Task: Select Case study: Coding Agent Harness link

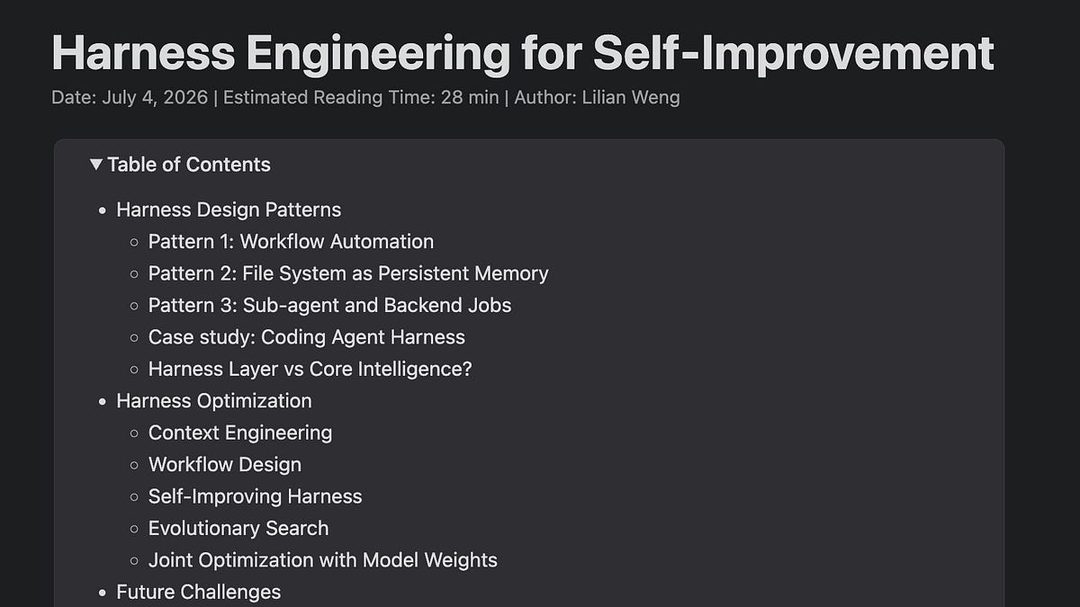Action: click(307, 337)
